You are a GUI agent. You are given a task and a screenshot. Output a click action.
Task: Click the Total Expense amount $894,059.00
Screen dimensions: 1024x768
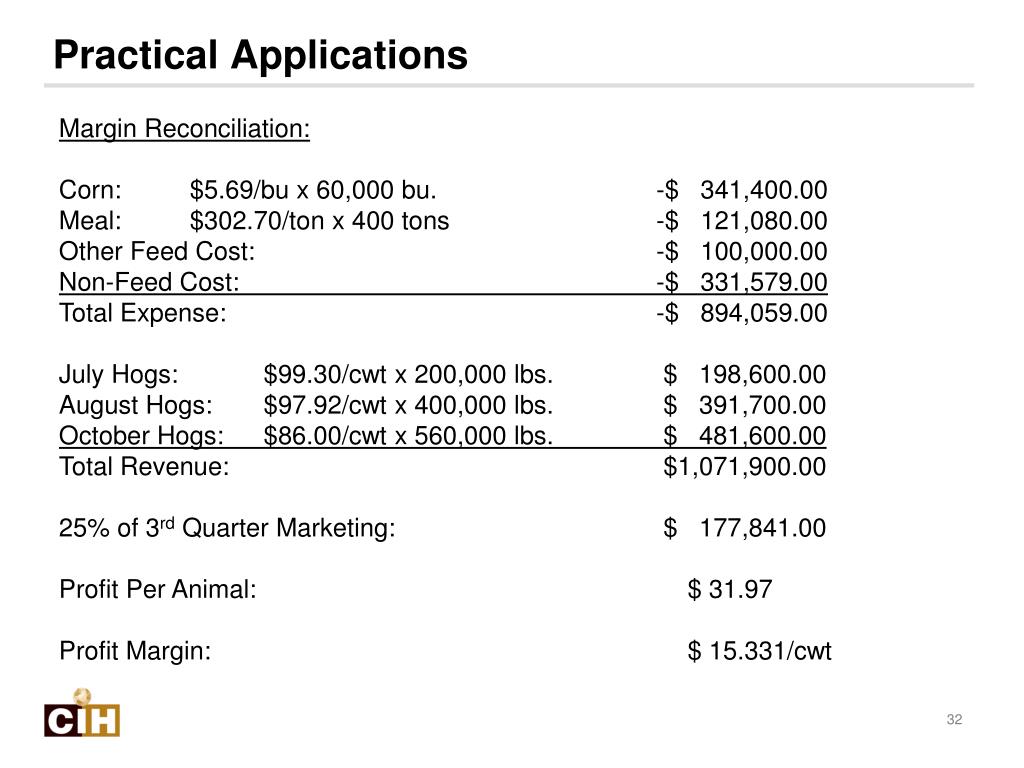click(x=742, y=313)
